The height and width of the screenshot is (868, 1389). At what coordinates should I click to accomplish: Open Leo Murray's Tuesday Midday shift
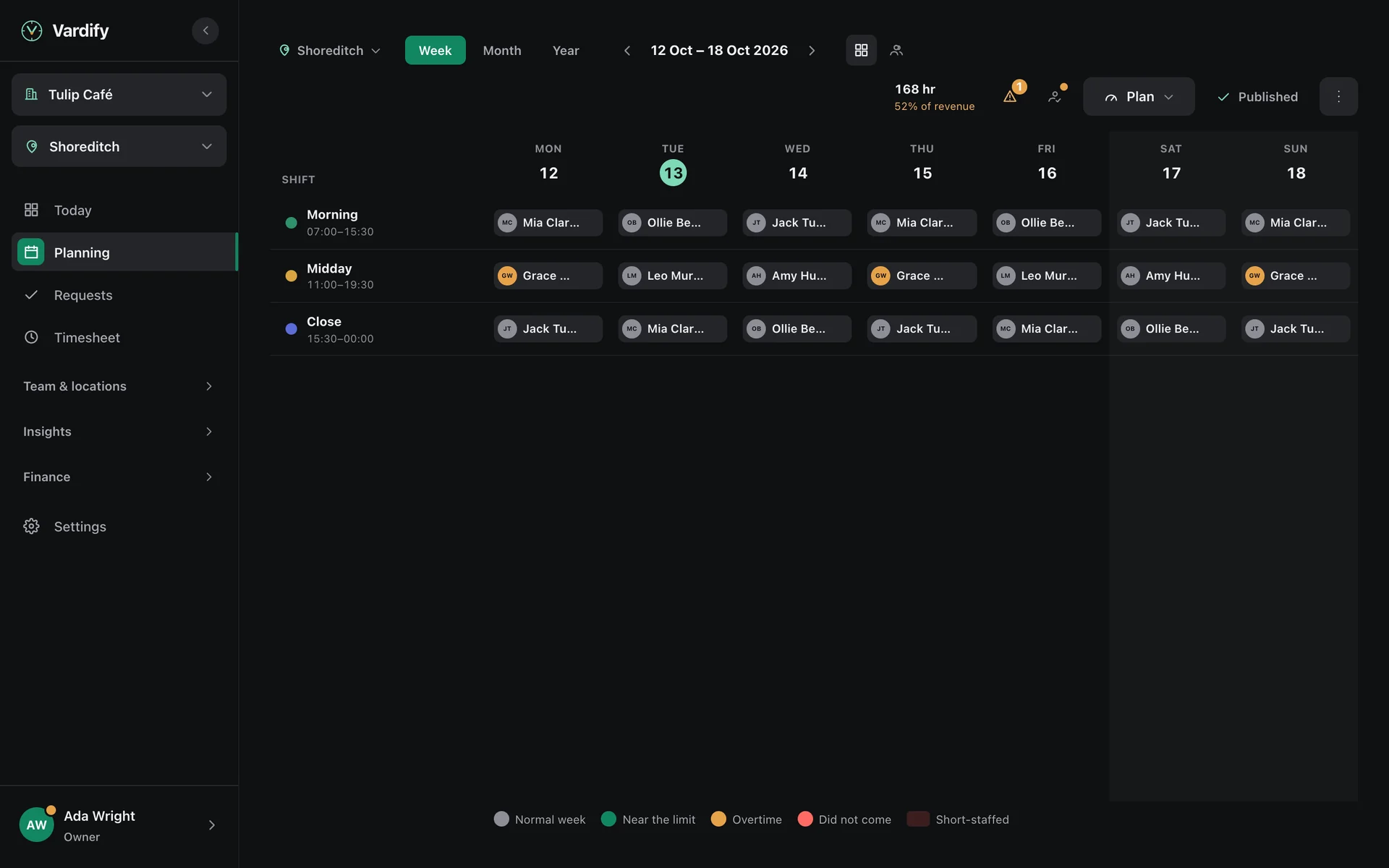point(673,276)
